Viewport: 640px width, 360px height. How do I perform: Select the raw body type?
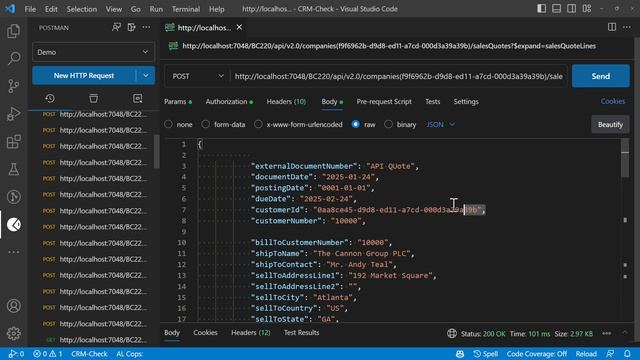356,124
